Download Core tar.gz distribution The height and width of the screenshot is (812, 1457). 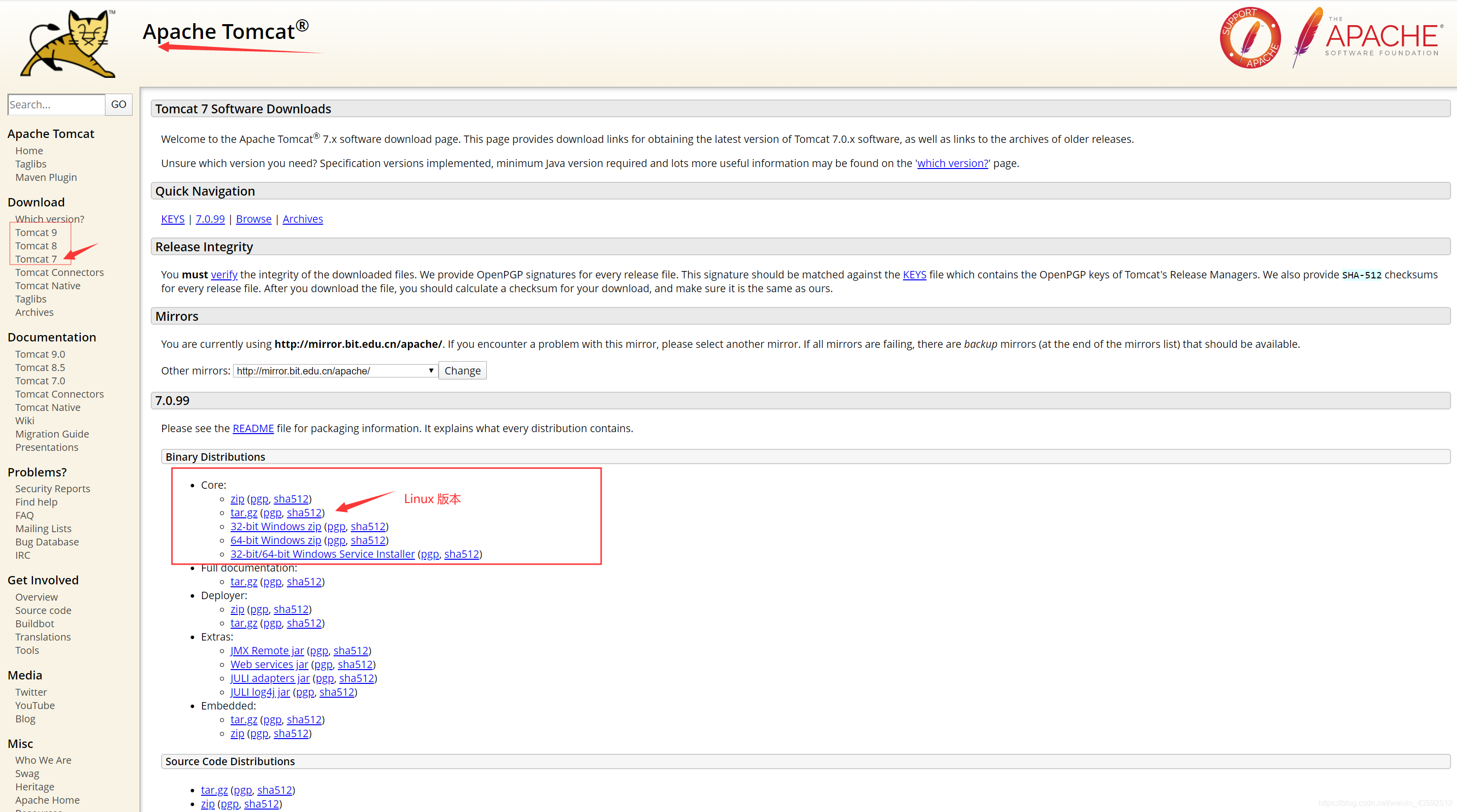coord(244,513)
